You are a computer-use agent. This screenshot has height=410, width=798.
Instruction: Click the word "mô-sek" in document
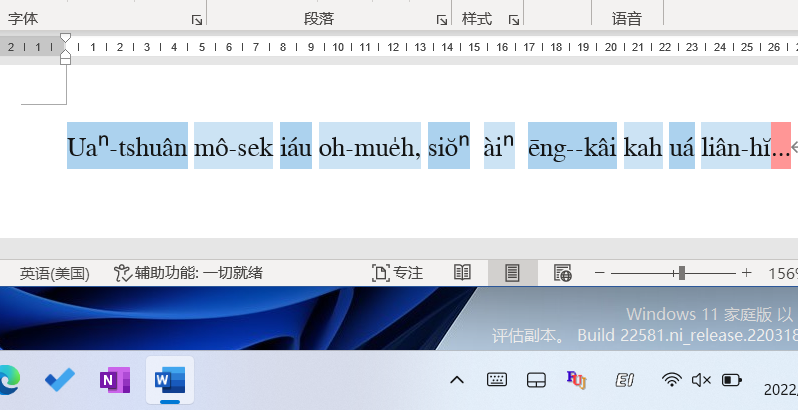tap(233, 148)
